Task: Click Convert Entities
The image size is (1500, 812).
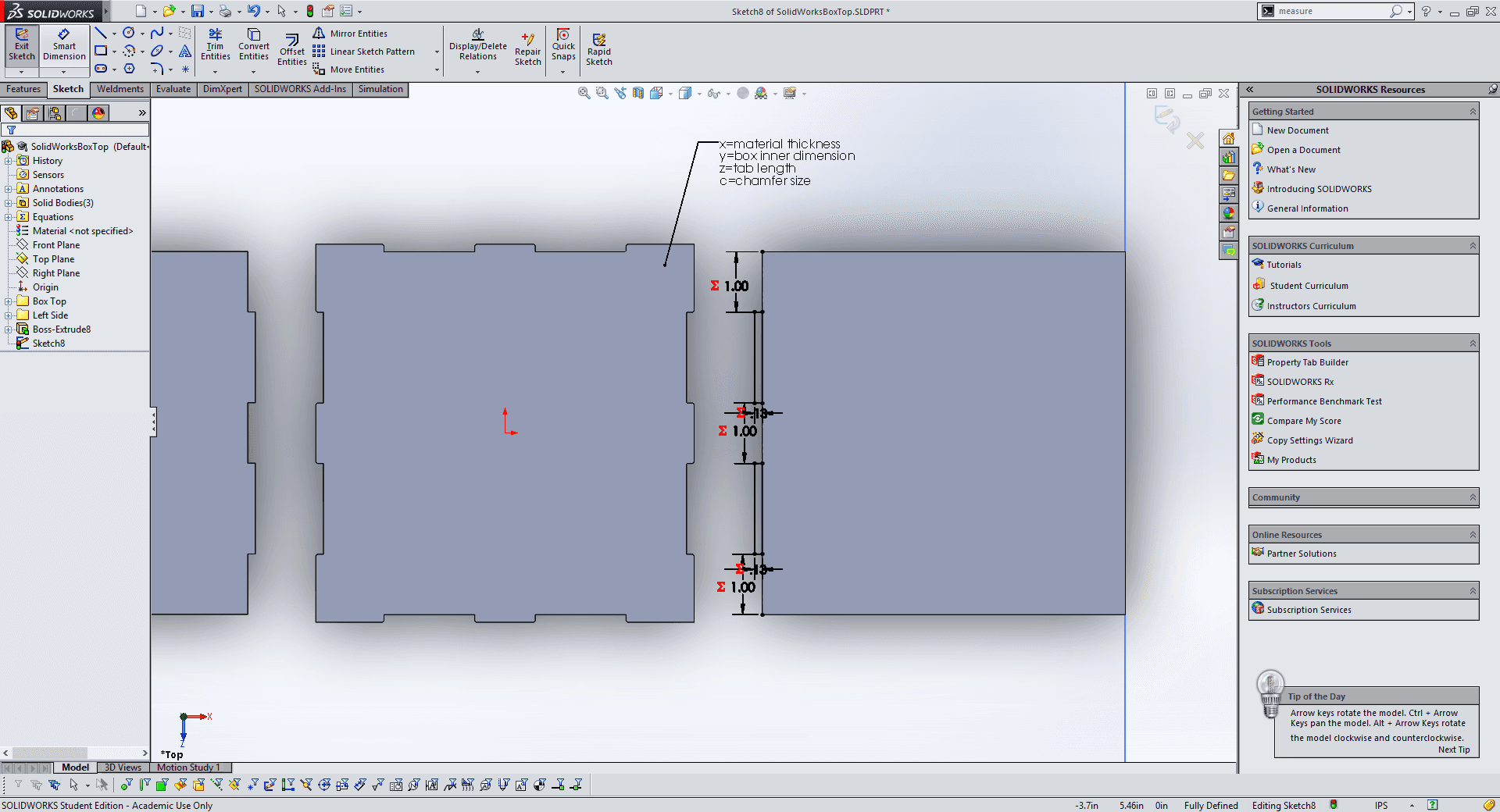Action: tap(254, 45)
